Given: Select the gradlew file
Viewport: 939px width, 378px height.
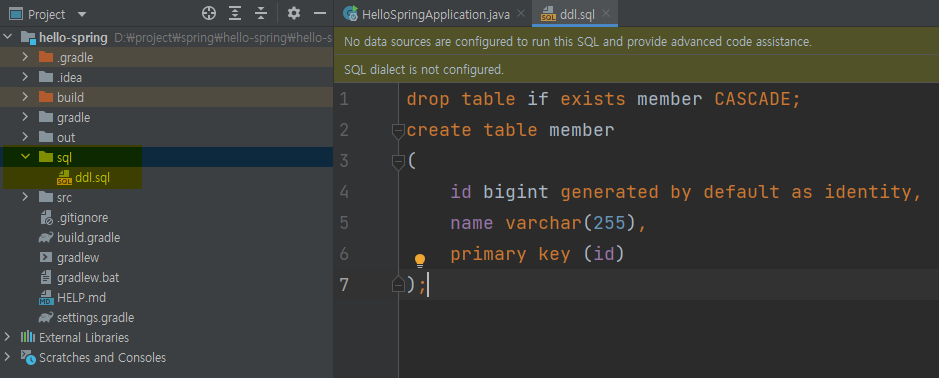Looking at the screenshot, I should pos(78,258).
